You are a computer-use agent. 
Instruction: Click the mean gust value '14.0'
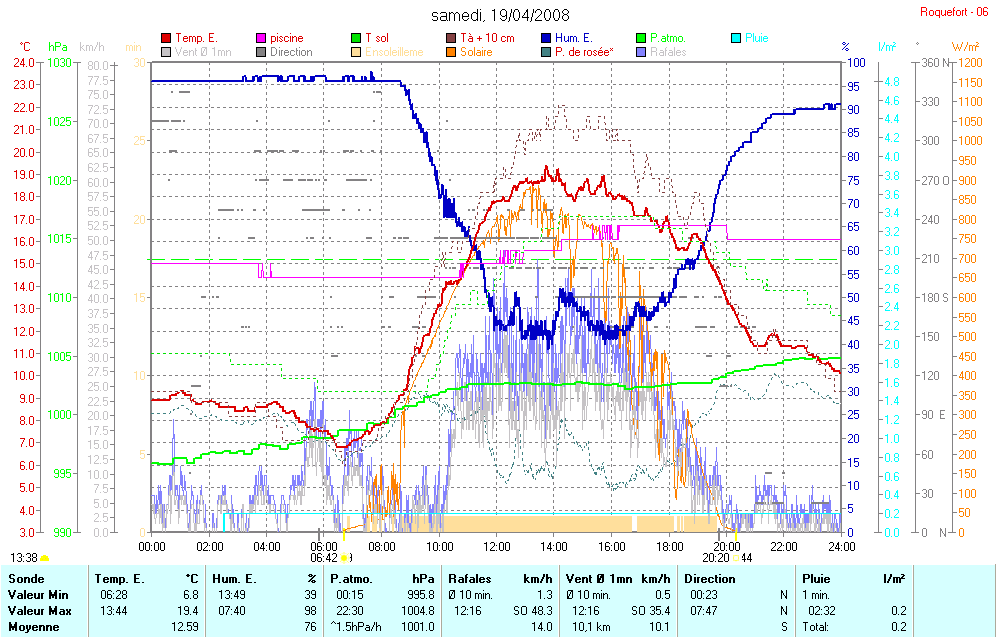tap(542, 627)
